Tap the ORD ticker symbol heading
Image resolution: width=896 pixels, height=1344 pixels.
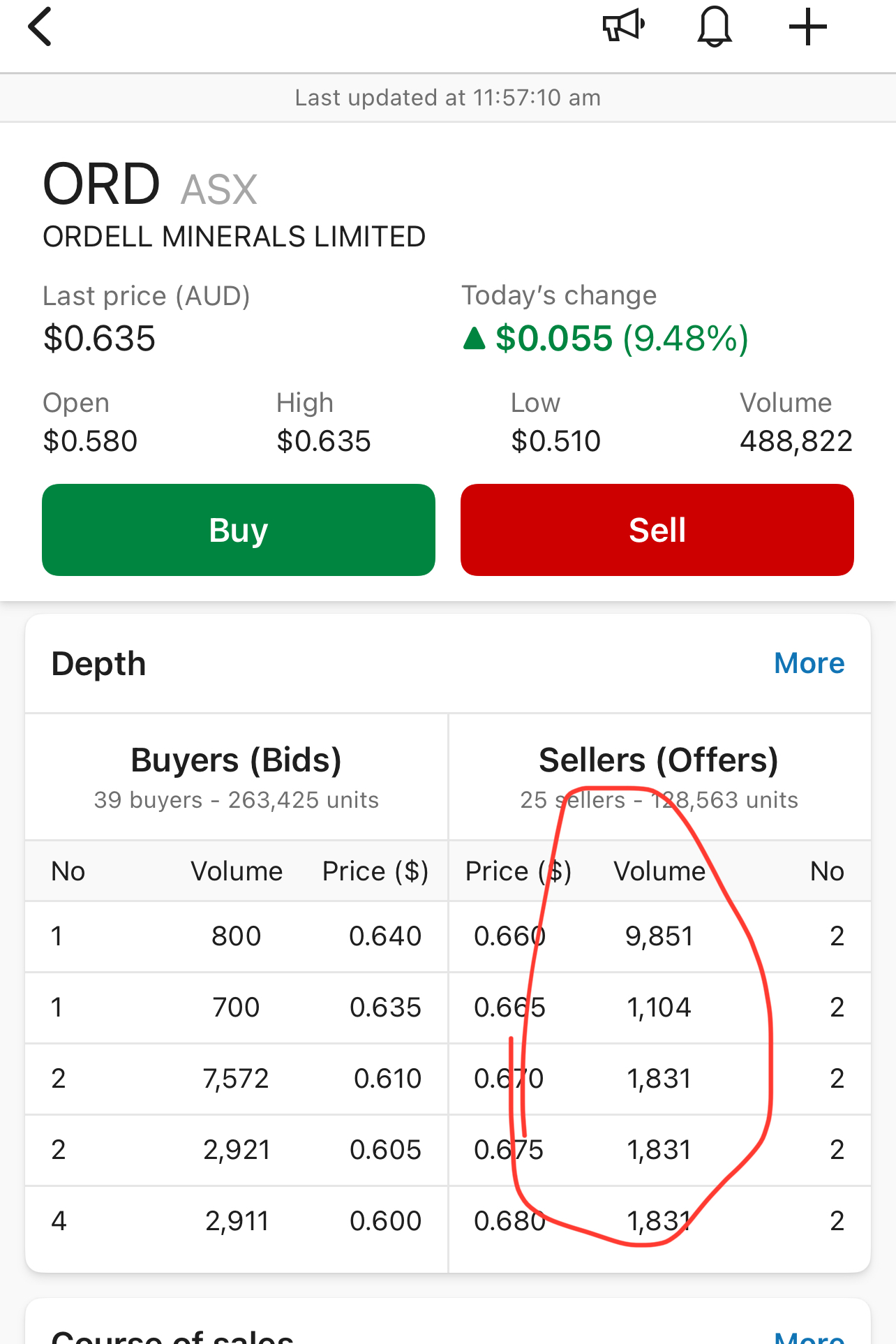tap(102, 184)
